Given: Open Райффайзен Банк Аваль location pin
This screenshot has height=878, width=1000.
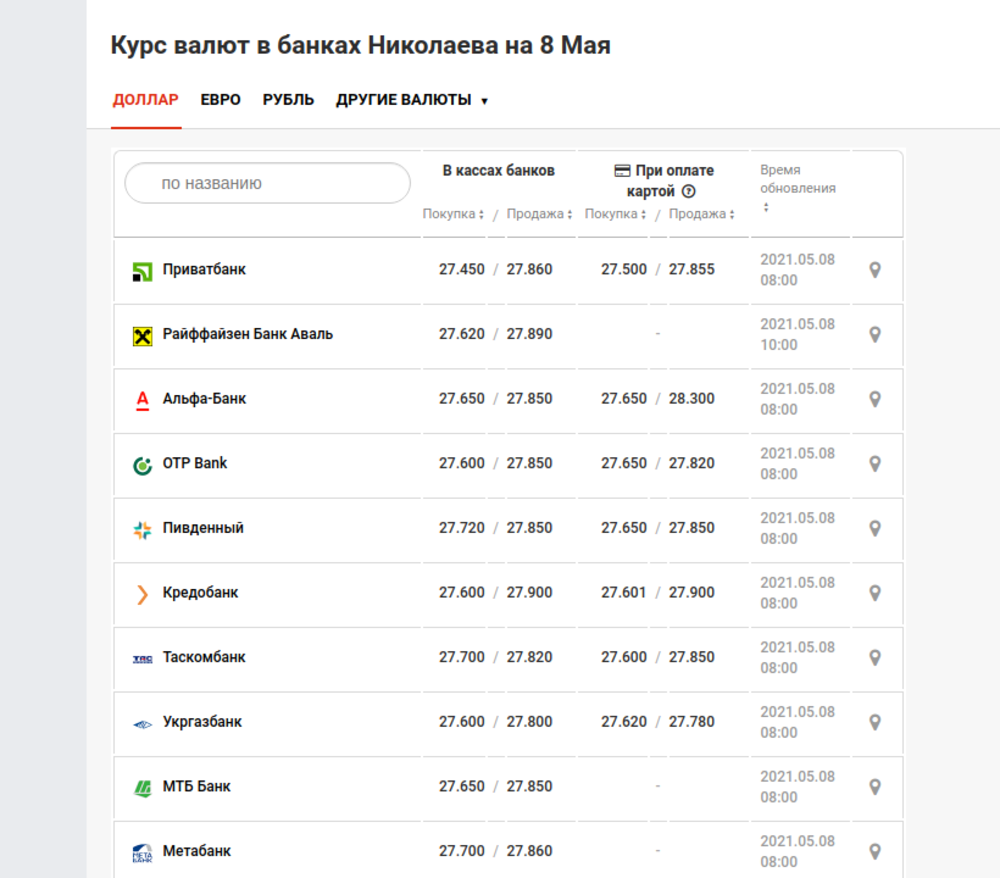Looking at the screenshot, I should (875, 334).
